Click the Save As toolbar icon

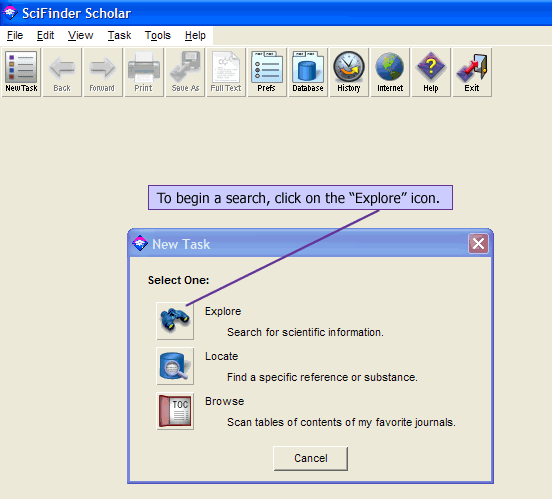[185, 72]
